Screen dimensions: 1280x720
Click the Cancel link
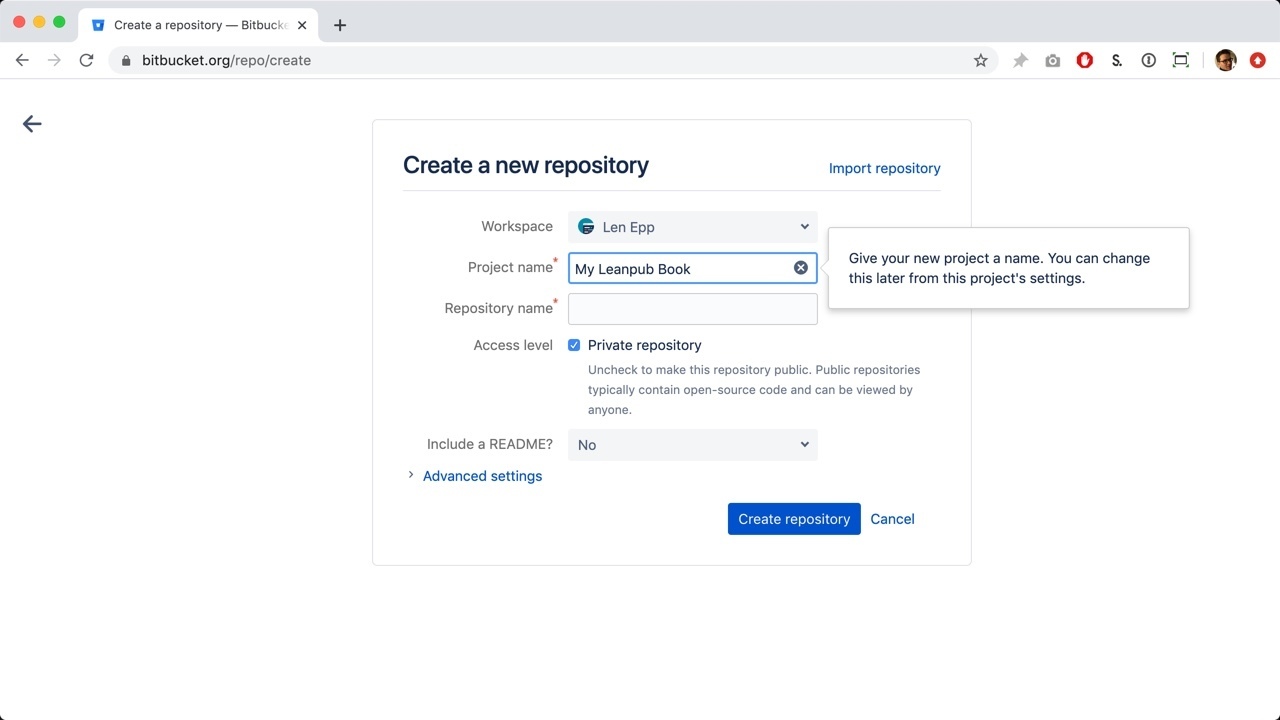892,519
